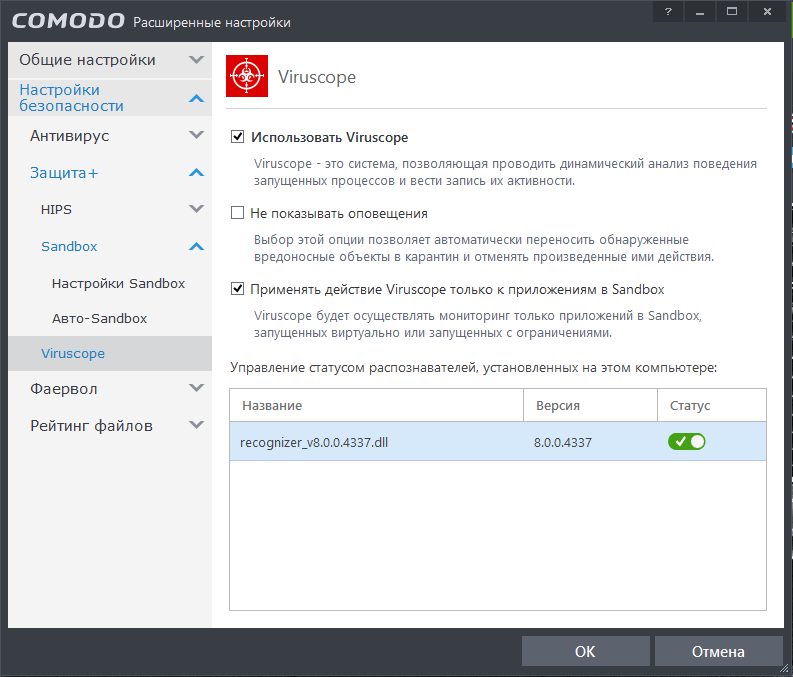Select Viruscope item in sidebar
This screenshot has height=677, width=793.
point(110,353)
